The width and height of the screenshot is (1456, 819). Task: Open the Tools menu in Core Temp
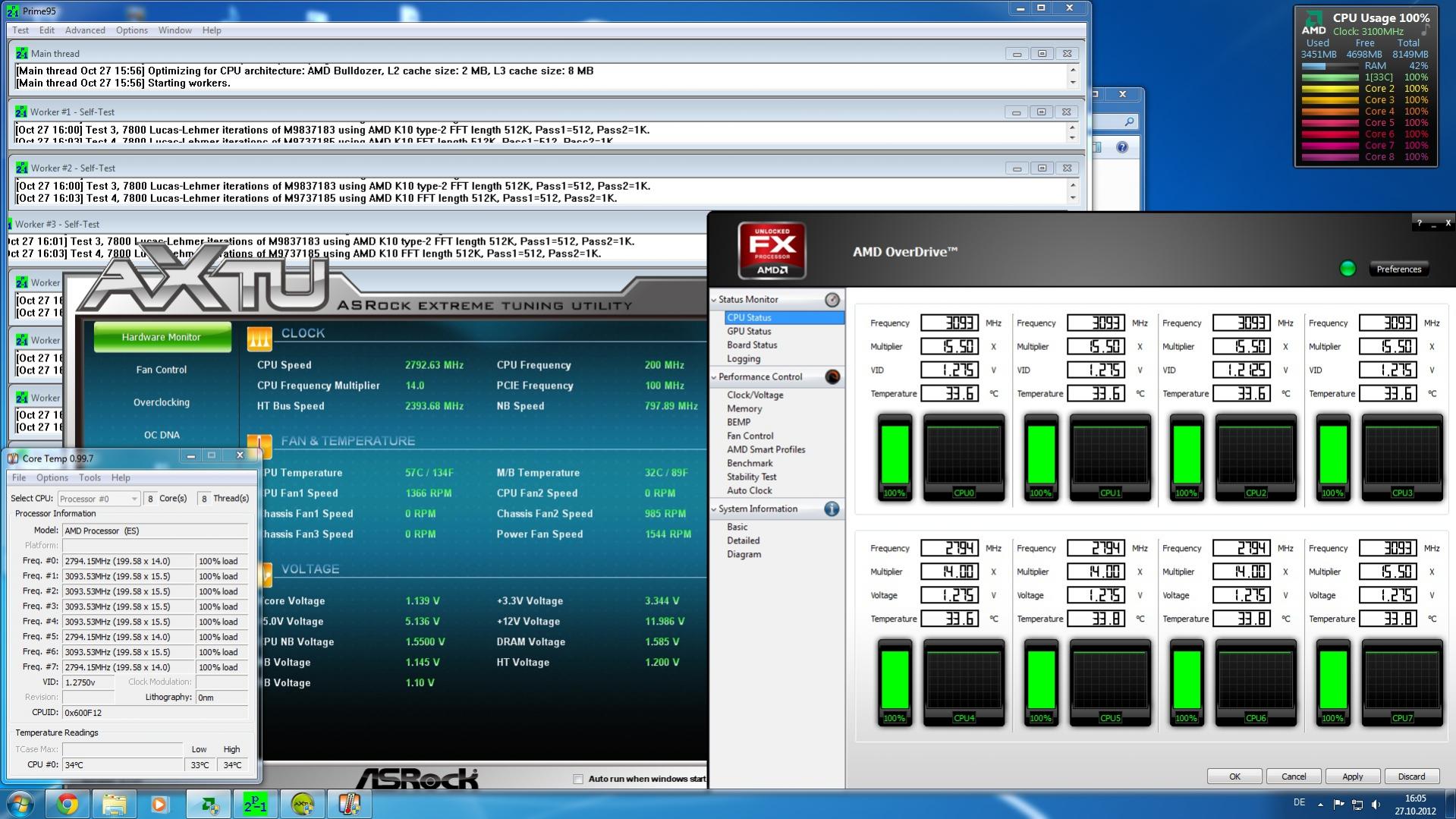[x=90, y=477]
